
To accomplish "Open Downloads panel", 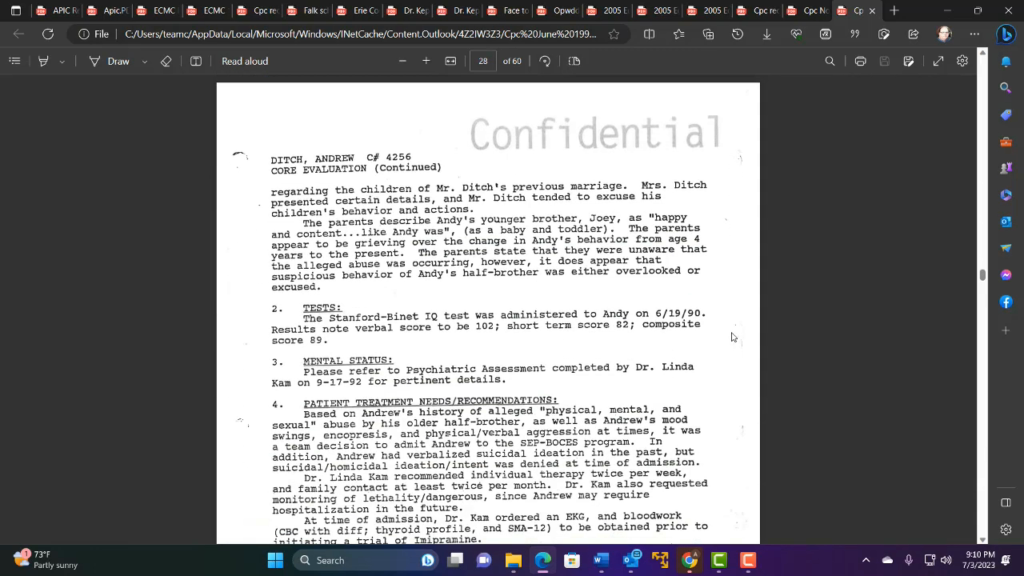I will [x=767, y=34].
